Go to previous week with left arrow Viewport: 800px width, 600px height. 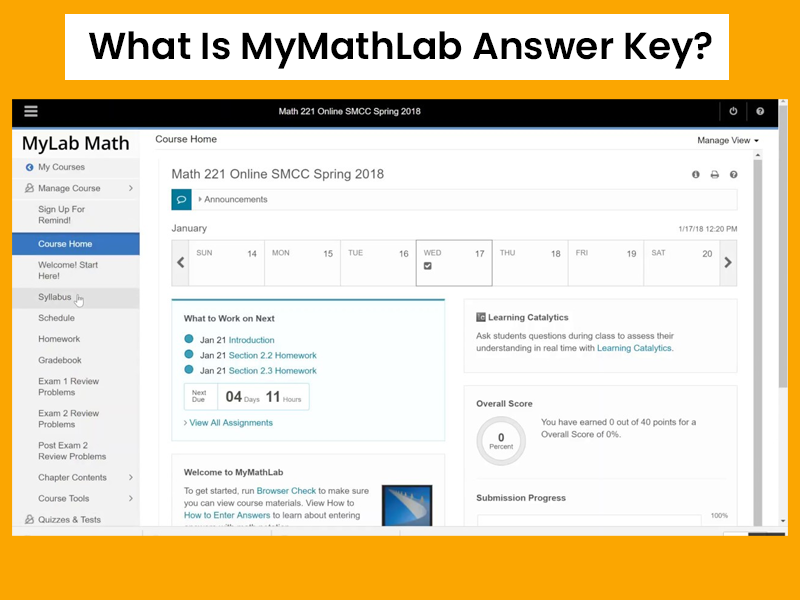click(x=181, y=263)
